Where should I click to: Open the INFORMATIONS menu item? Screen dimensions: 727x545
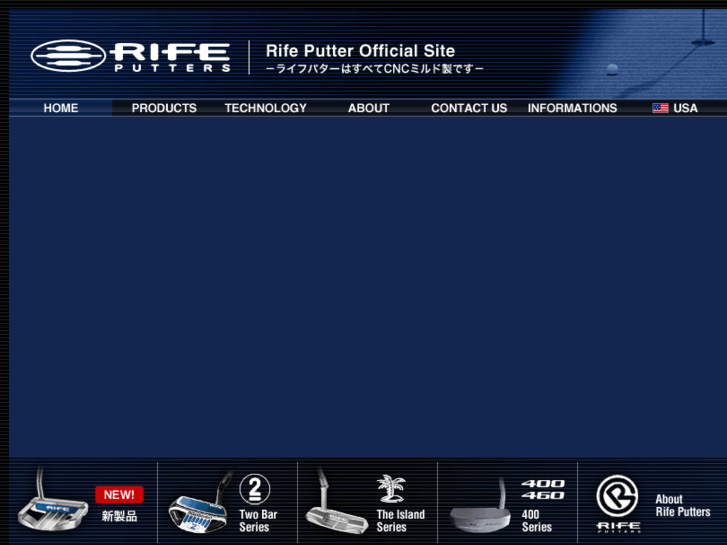572,108
